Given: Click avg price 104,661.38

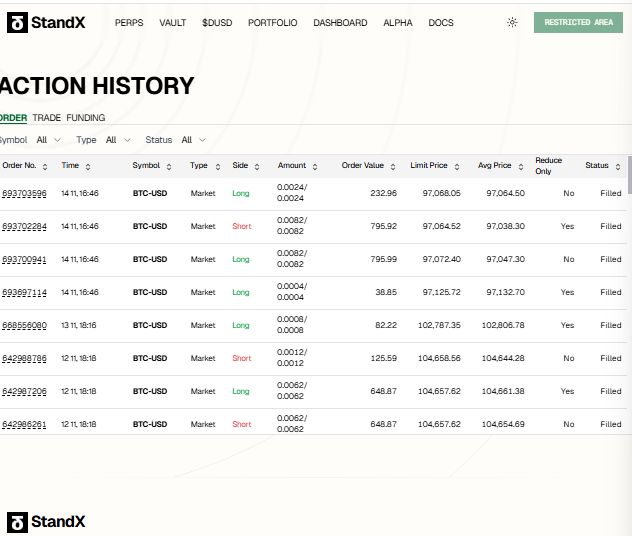Looking at the screenshot, I should 503,392.
